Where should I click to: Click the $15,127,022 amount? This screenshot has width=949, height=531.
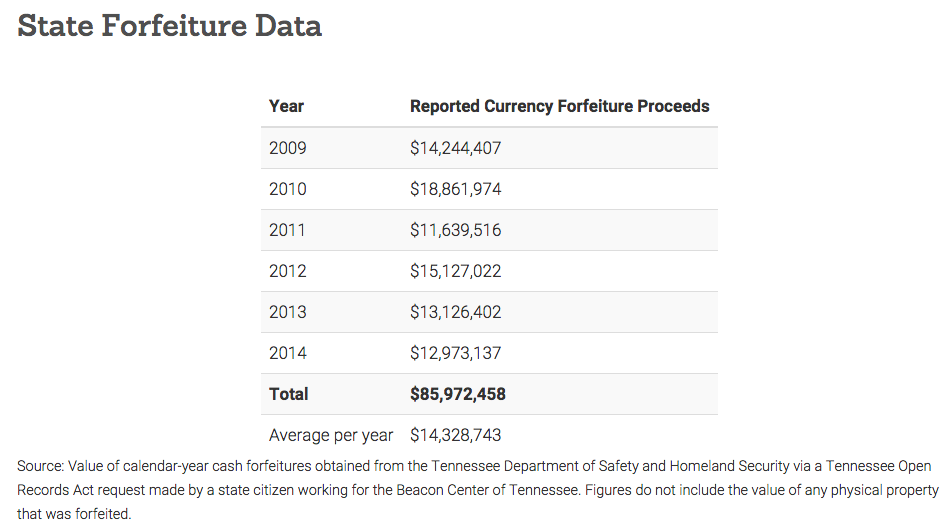tap(456, 271)
